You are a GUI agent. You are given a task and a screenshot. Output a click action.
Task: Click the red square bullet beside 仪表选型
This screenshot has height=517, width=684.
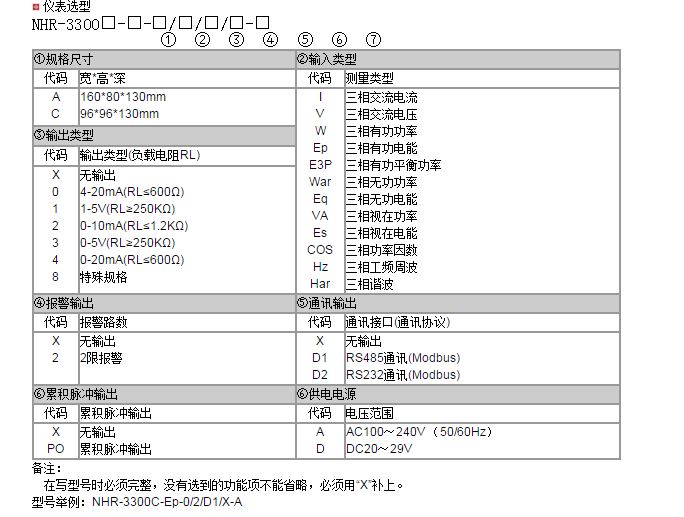coord(37,6)
